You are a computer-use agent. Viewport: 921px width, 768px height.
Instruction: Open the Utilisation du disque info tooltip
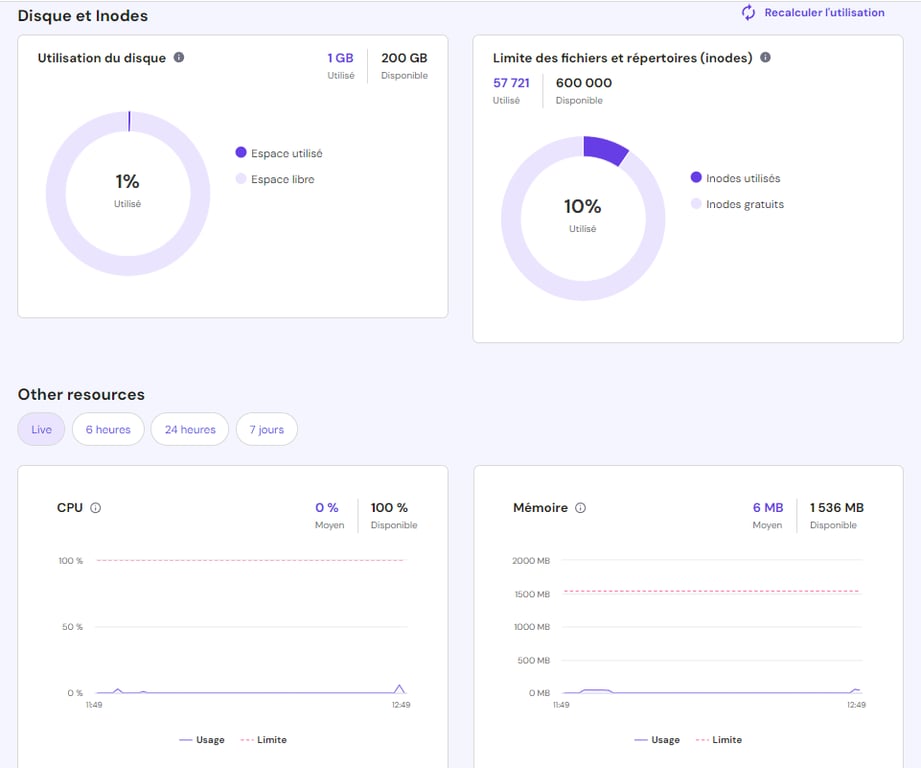tap(180, 58)
